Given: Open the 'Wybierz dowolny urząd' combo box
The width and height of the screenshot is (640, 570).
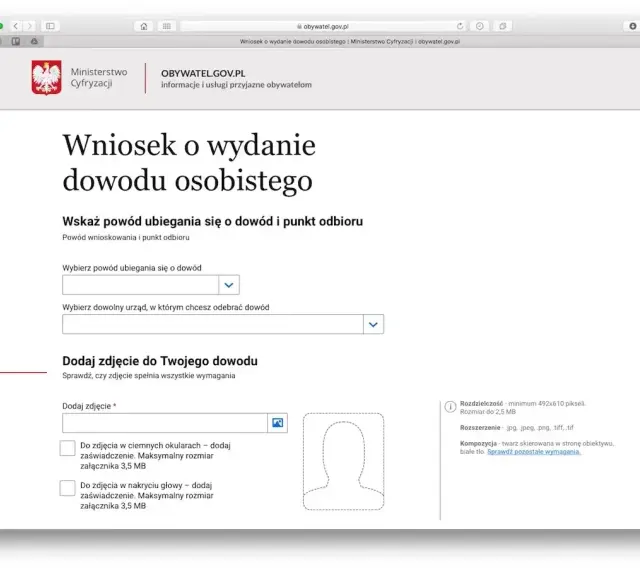Looking at the screenshot, I should (x=223, y=324).
